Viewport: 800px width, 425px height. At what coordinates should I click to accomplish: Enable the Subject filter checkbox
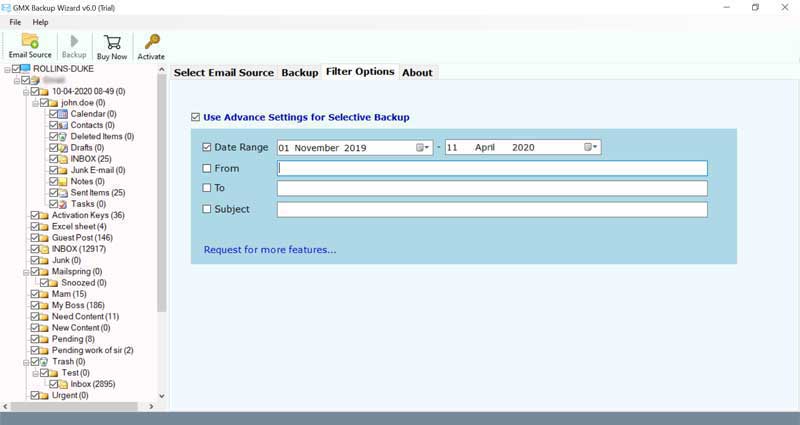coord(207,209)
